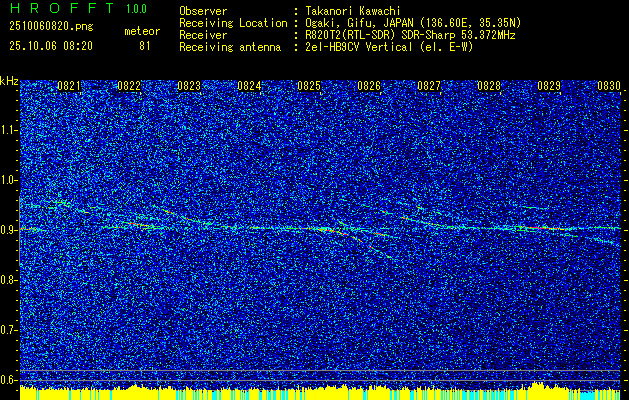The height and width of the screenshot is (400, 629).
Task: Click the meteor count value 81
Action: pyautogui.click(x=144, y=46)
